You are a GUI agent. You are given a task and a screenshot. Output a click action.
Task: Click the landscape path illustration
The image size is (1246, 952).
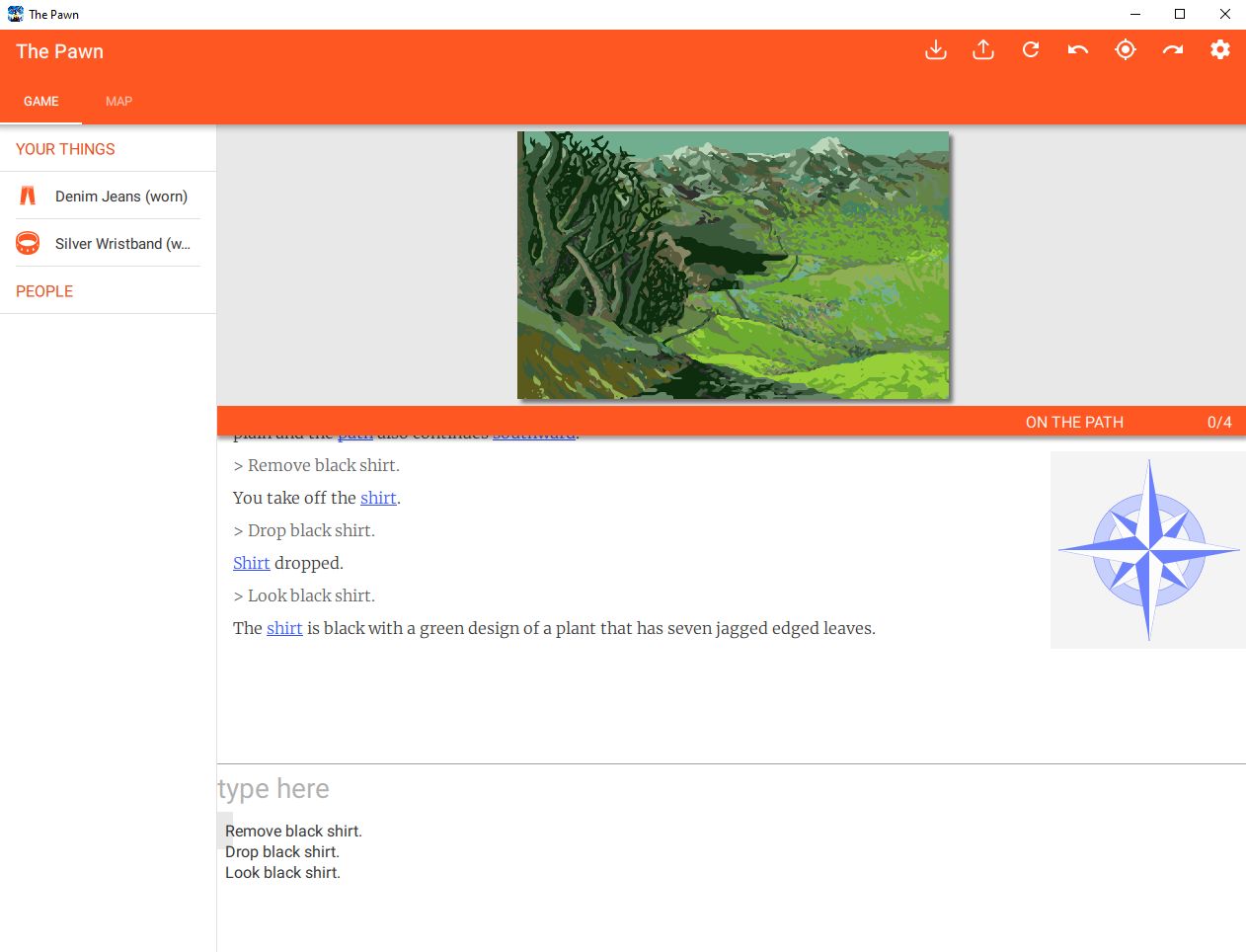pos(733,265)
